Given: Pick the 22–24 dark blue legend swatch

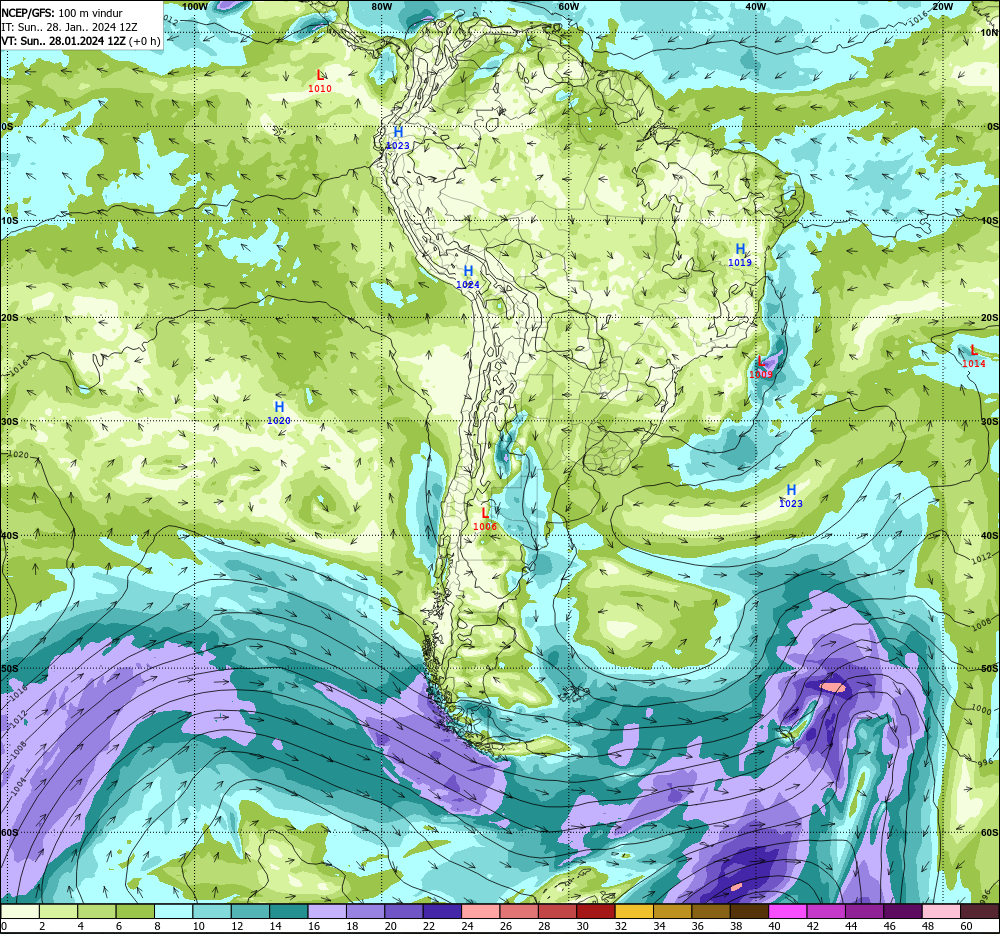Looking at the screenshot, I should coord(442,911).
